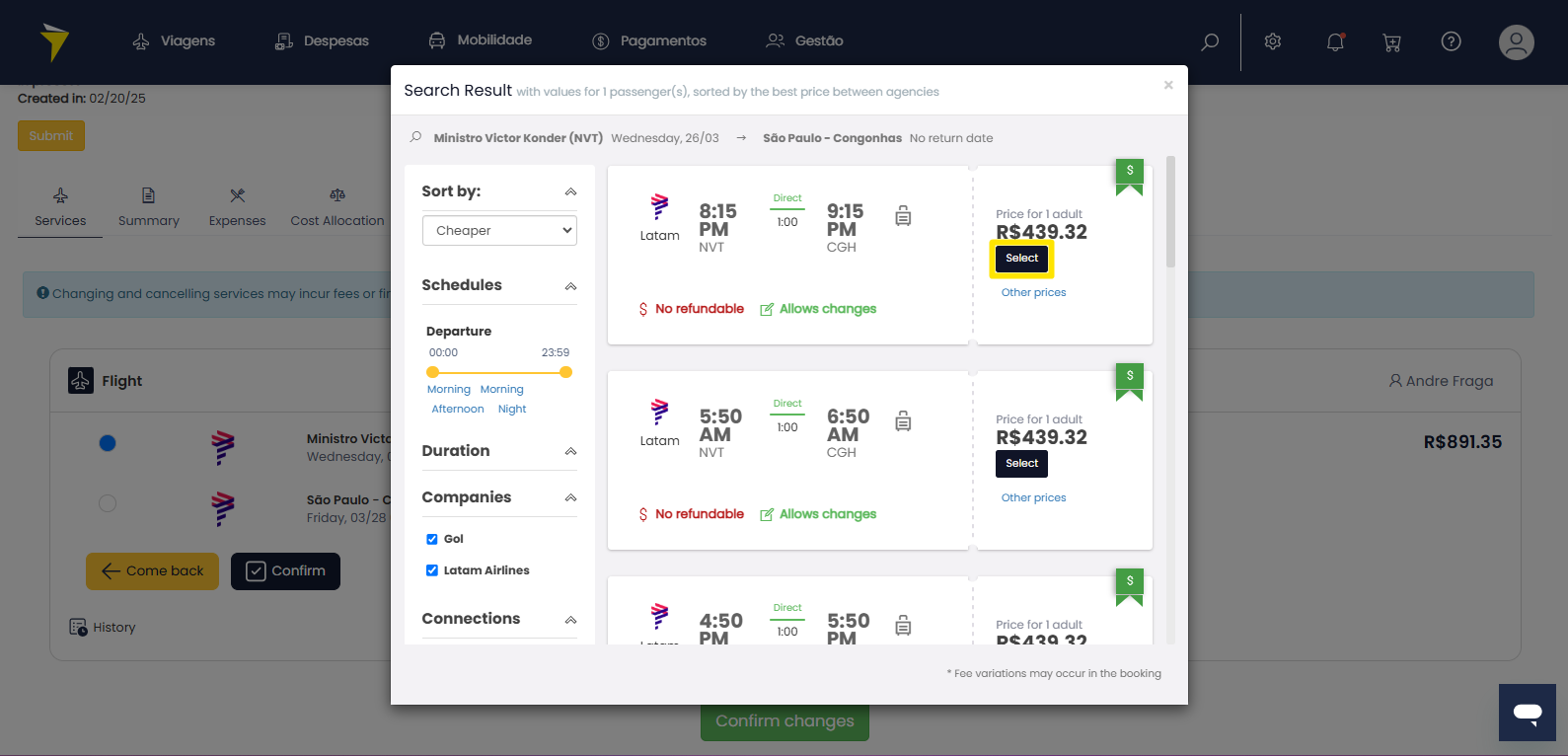This screenshot has height=756, width=1568.
Task: Click green dollar ribbon on 8:15 PM flight
Action: coord(1129,177)
